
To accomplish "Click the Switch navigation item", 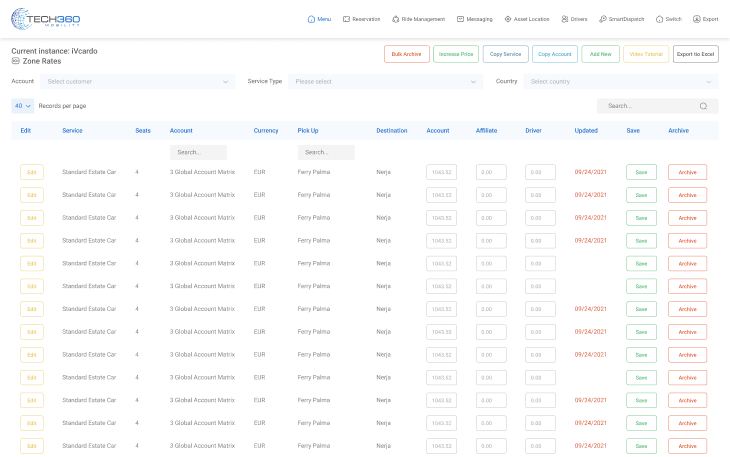I will (669, 19).
